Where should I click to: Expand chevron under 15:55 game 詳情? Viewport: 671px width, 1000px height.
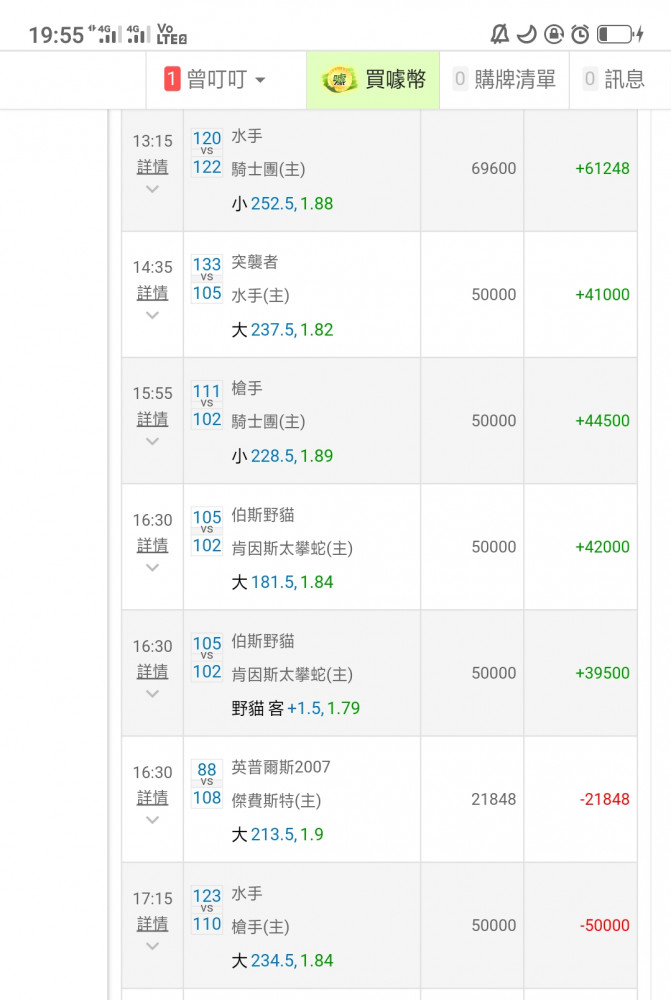click(x=152, y=441)
